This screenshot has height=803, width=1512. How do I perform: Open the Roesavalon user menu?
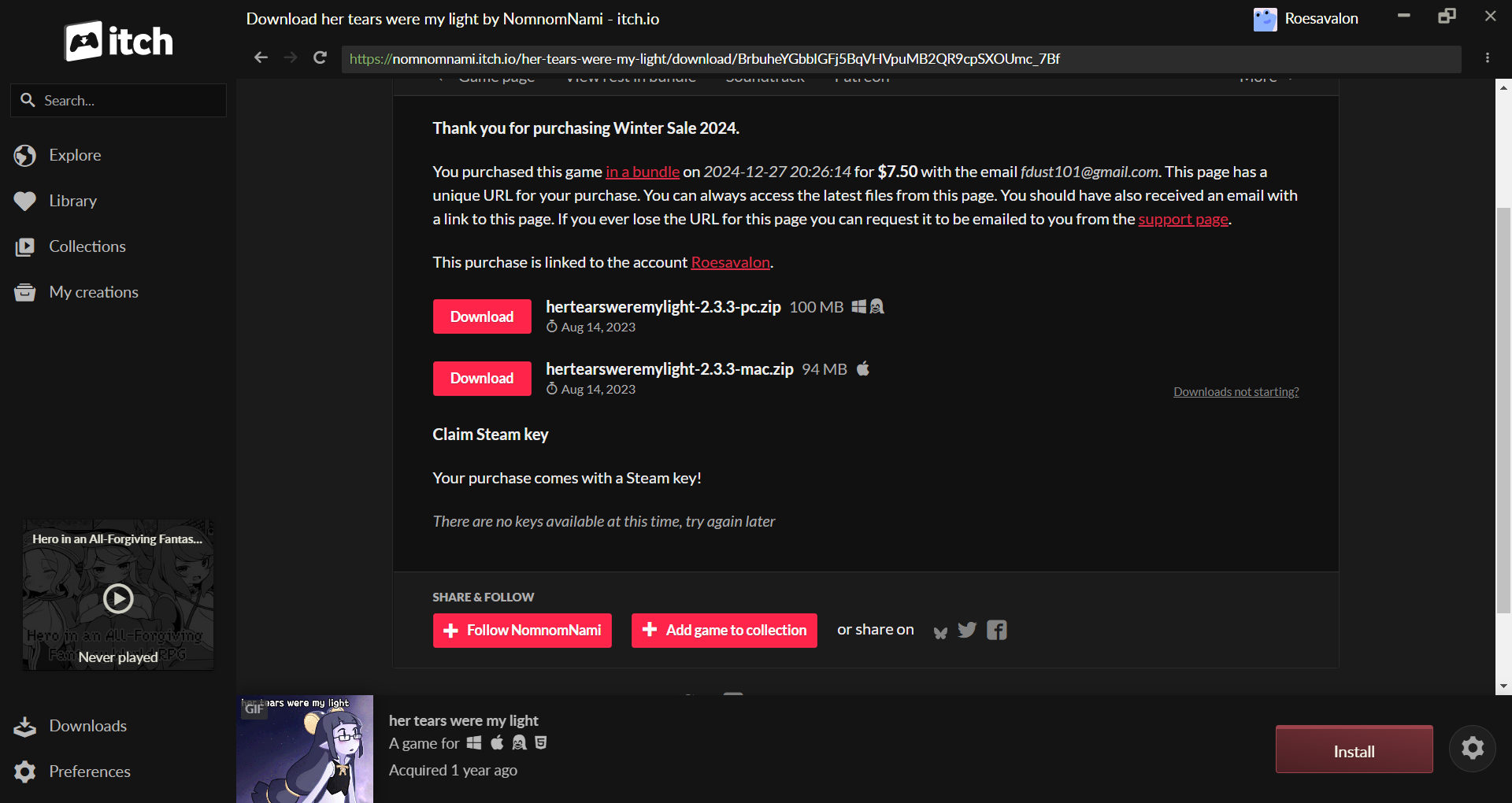tap(1306, 19)
